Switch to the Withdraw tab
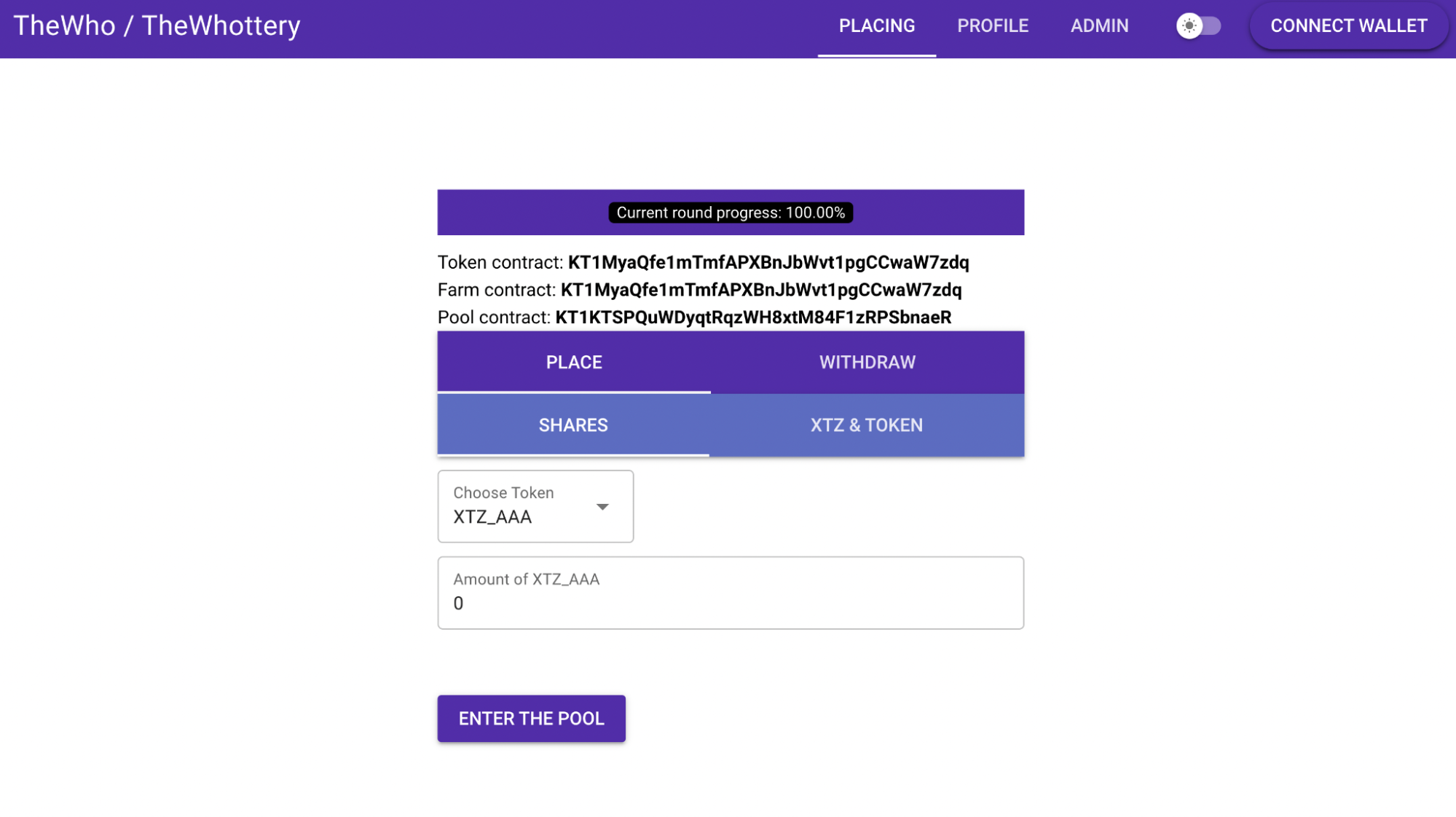This screenshot has height=817, width=1456. tap(867, 363)
